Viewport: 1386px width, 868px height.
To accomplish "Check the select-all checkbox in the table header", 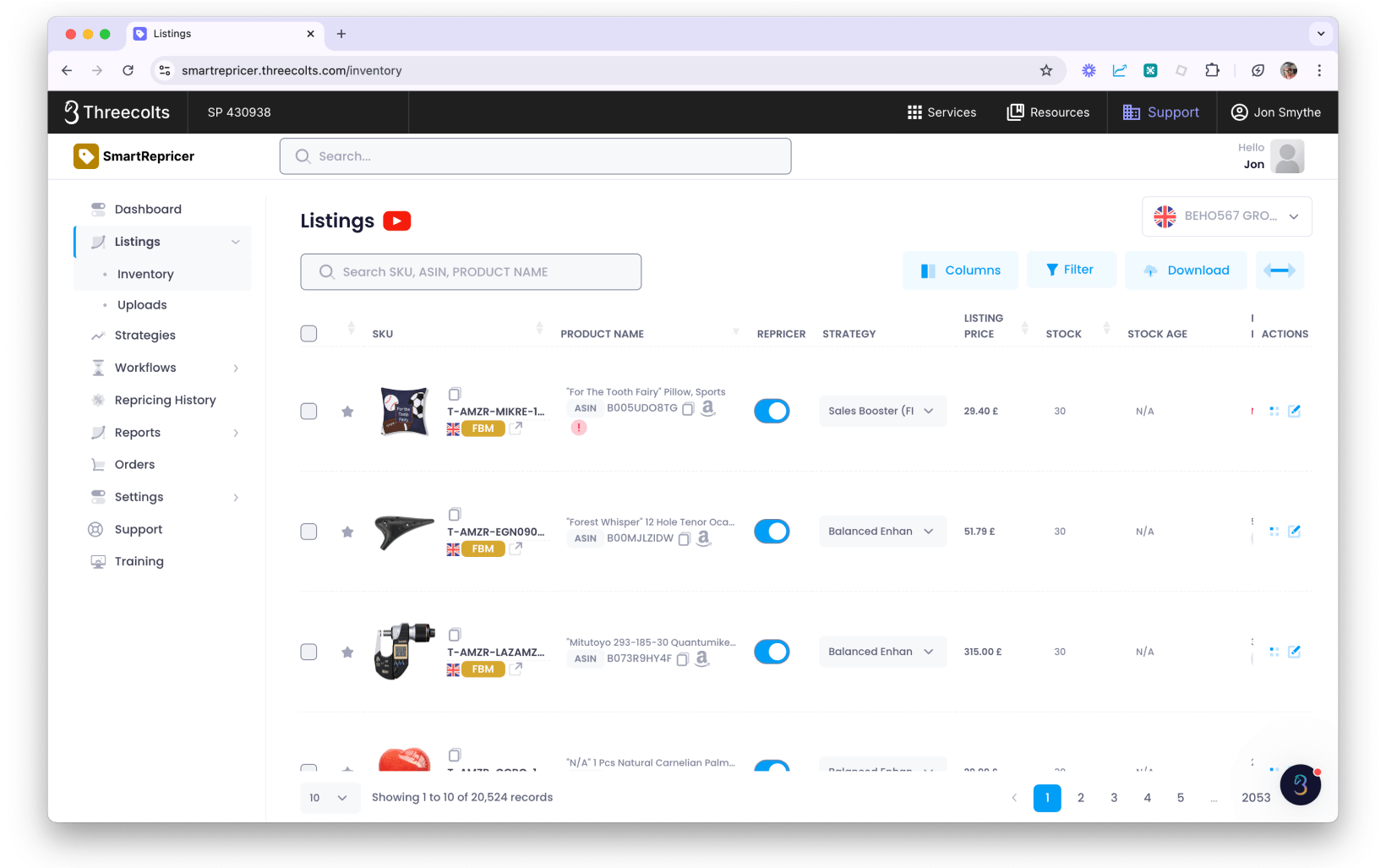I will tap(308, 333).
